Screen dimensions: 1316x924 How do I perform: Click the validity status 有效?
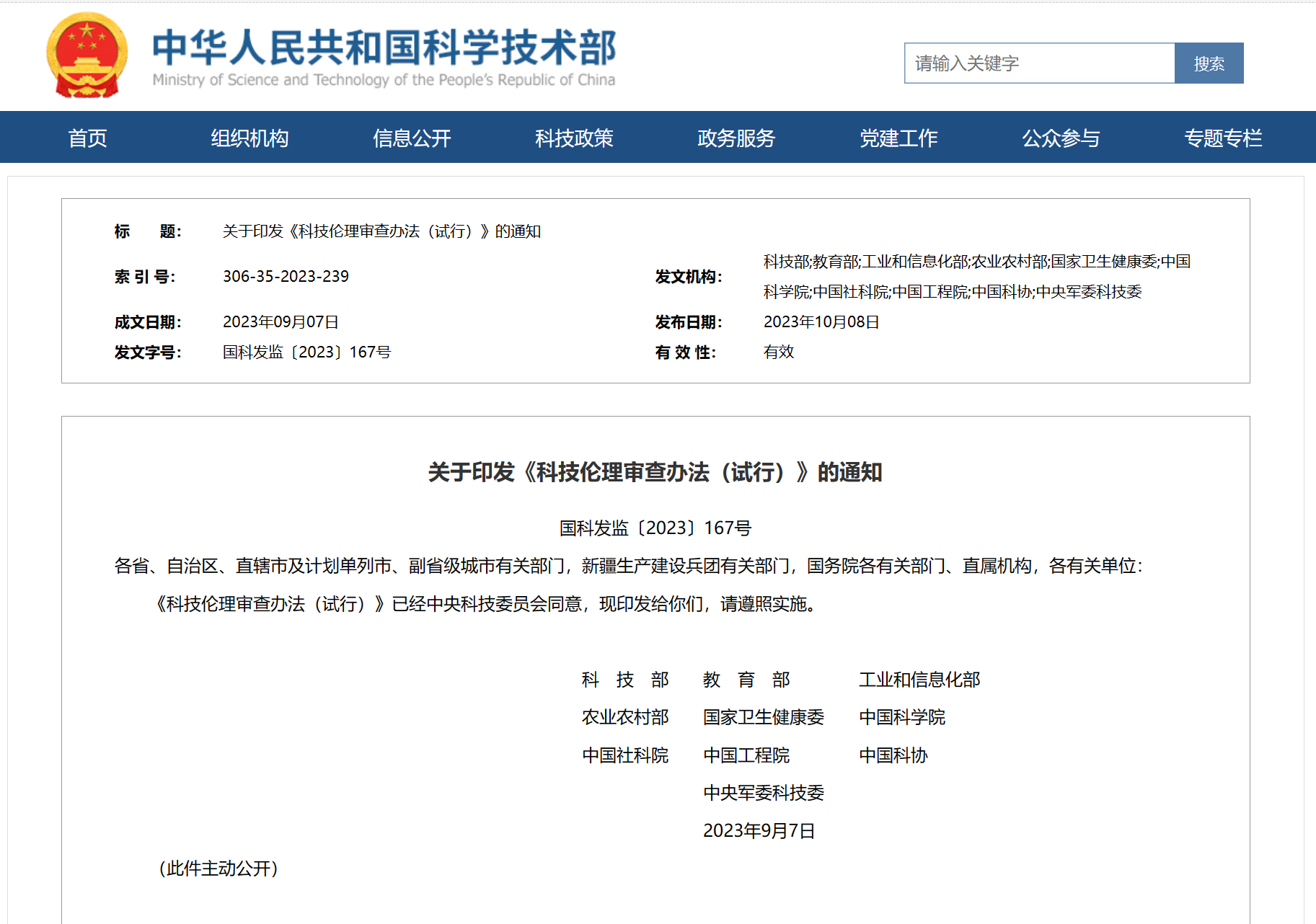click(x=779, y=352)
